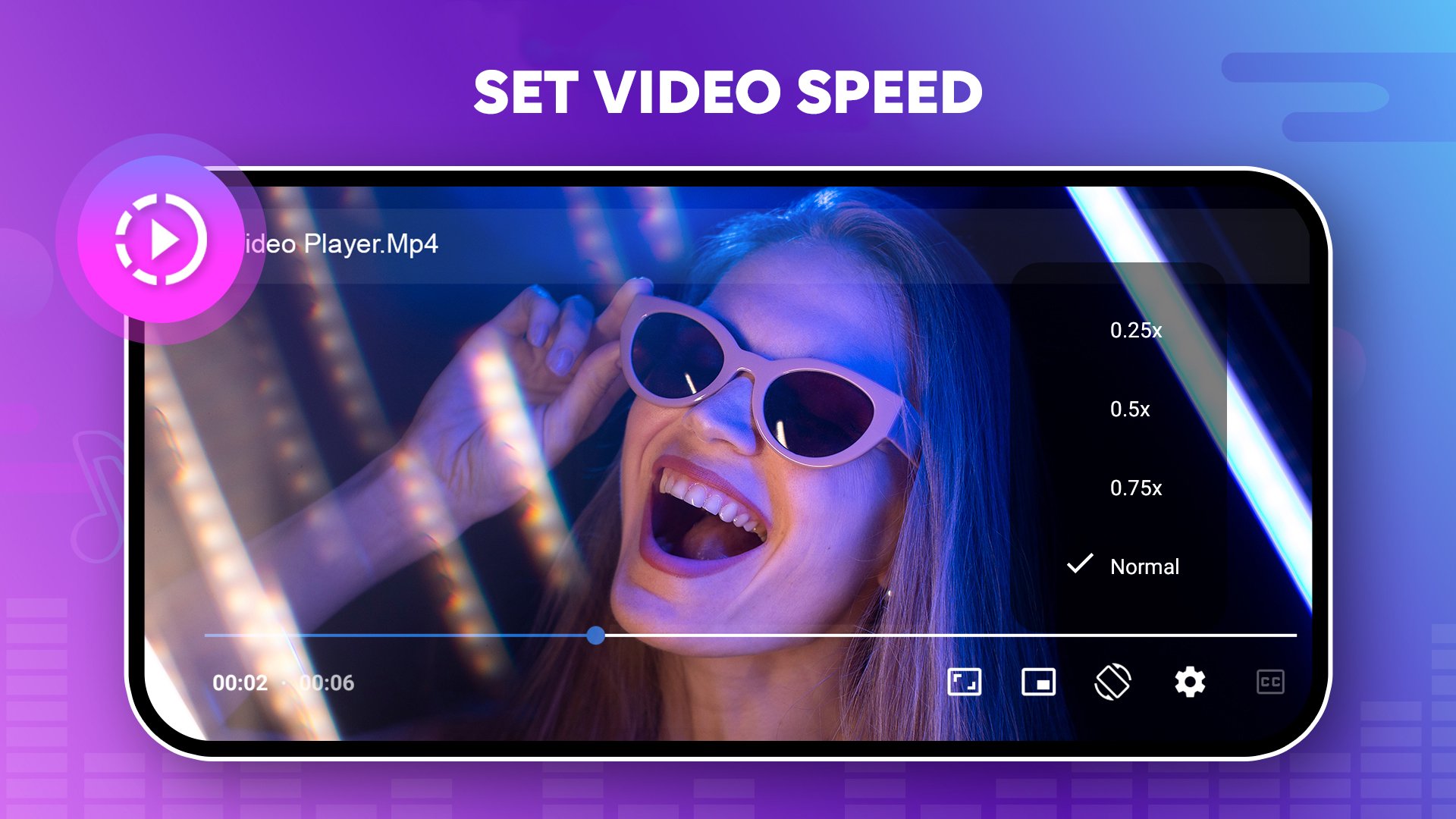Click the pink circular play logo
The image size is (1456, 819).
[161, 240]
